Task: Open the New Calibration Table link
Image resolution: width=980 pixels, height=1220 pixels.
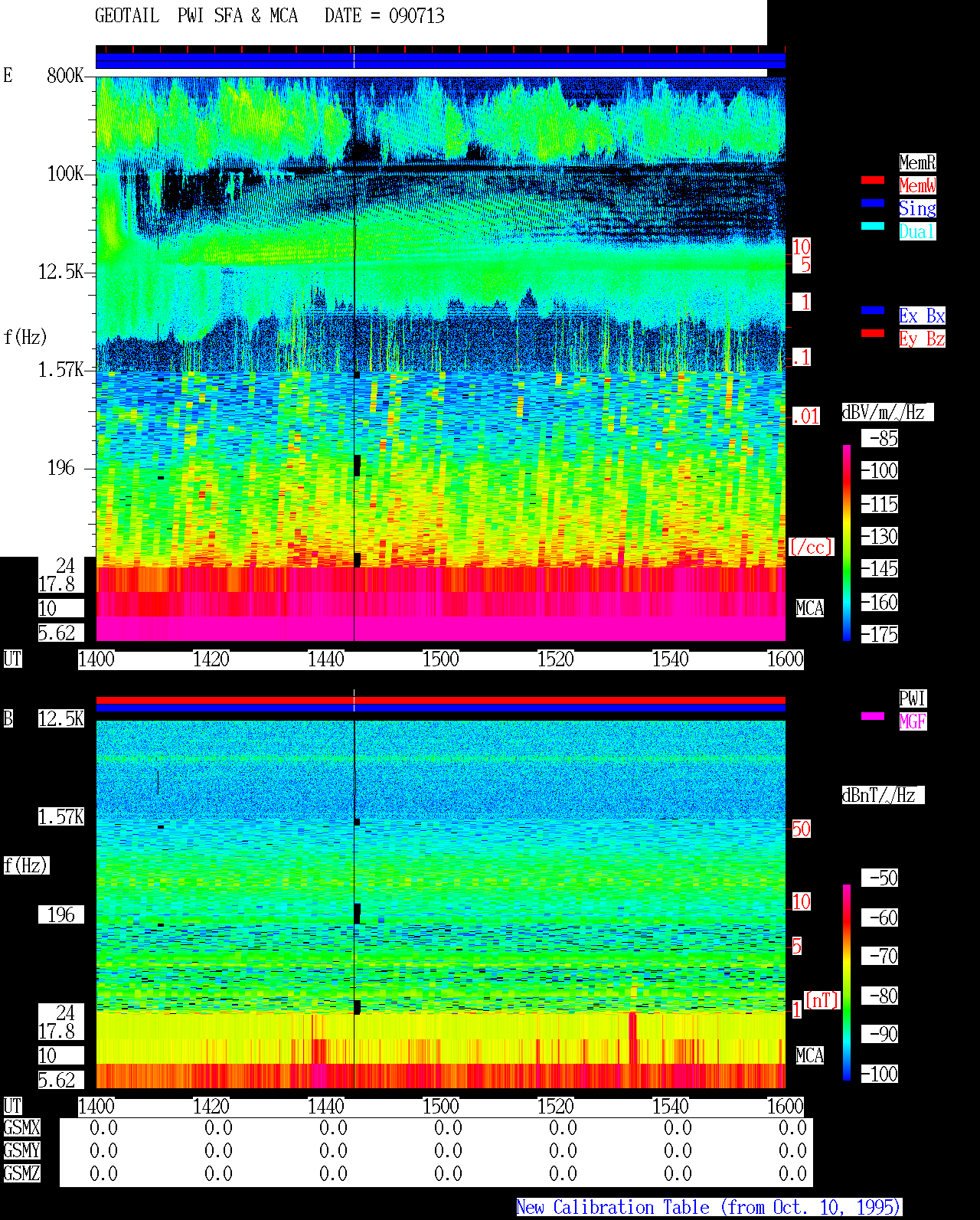Action: pos(709,1208)
